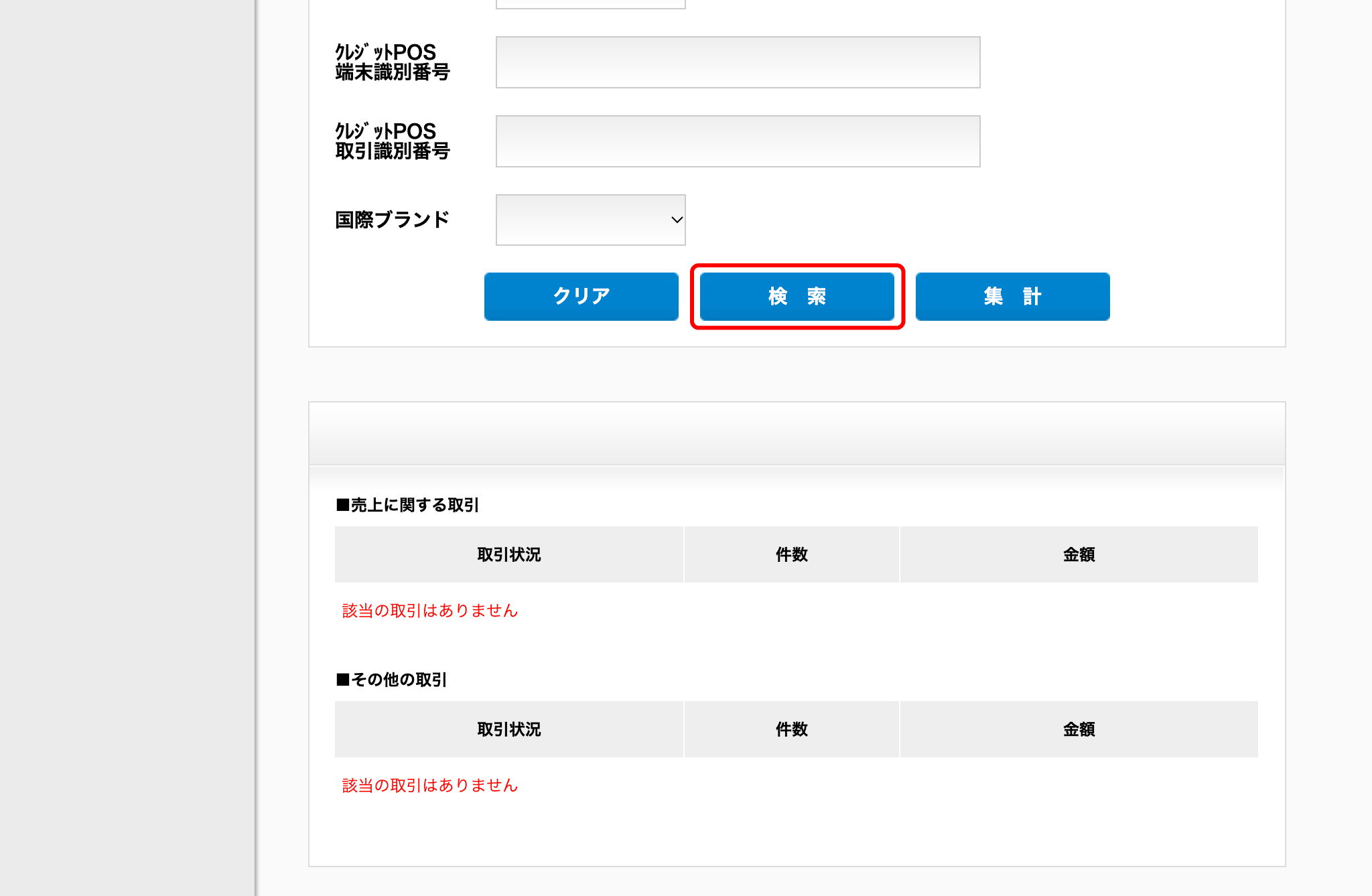Open the 国際ブランド dropdown
The height and width of the screenshot is (896, 1372).
click(x=591, y=220)
